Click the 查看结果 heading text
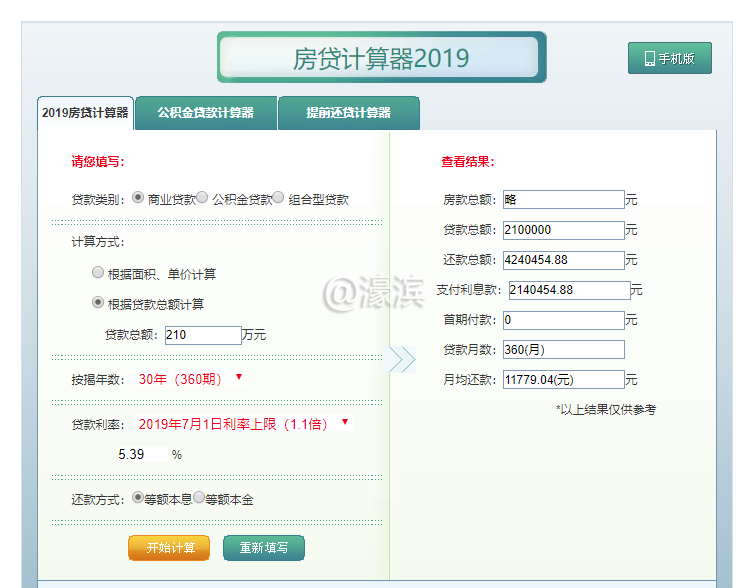Screen dimensions: 749x588 [468, 161]
